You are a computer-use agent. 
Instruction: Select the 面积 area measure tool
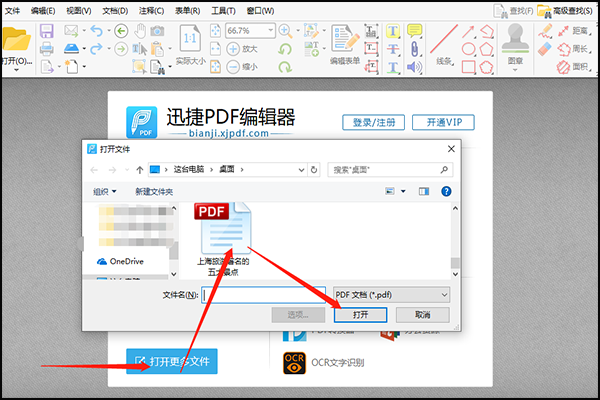(x=574, y=67)
